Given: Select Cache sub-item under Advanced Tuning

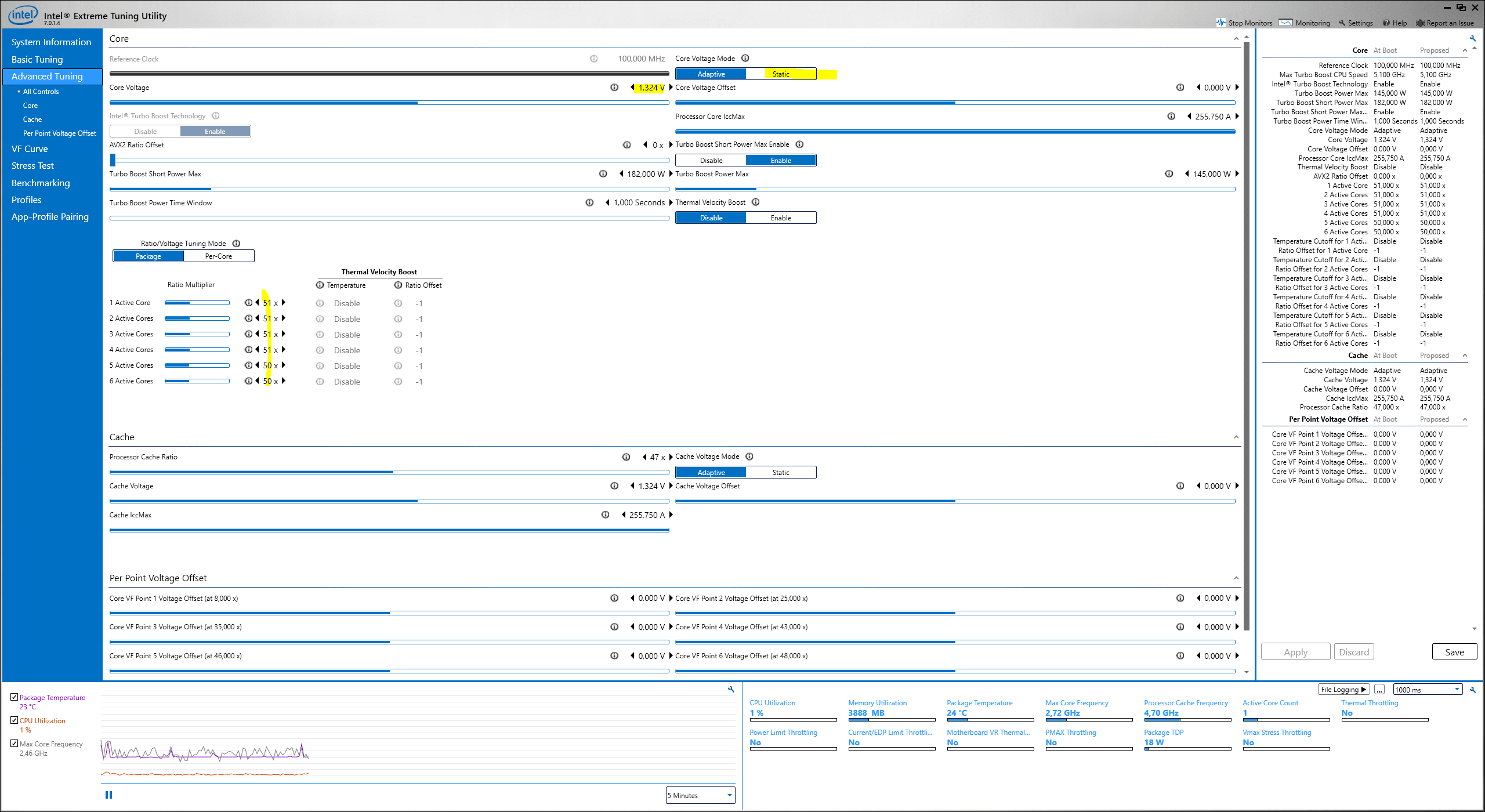Looking at the screenshot, I should coord(32,119).
